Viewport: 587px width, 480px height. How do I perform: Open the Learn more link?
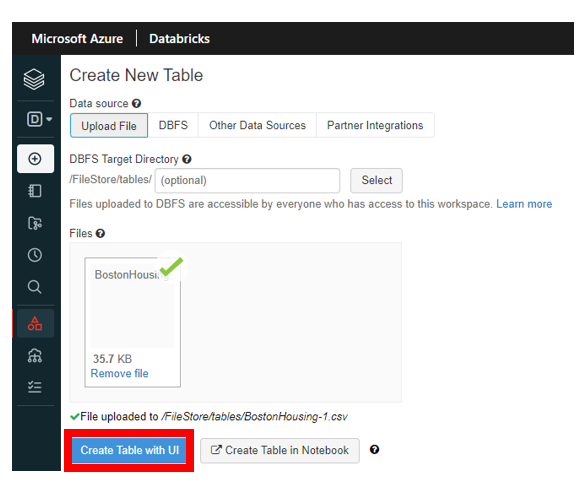[x=524, y=204]
